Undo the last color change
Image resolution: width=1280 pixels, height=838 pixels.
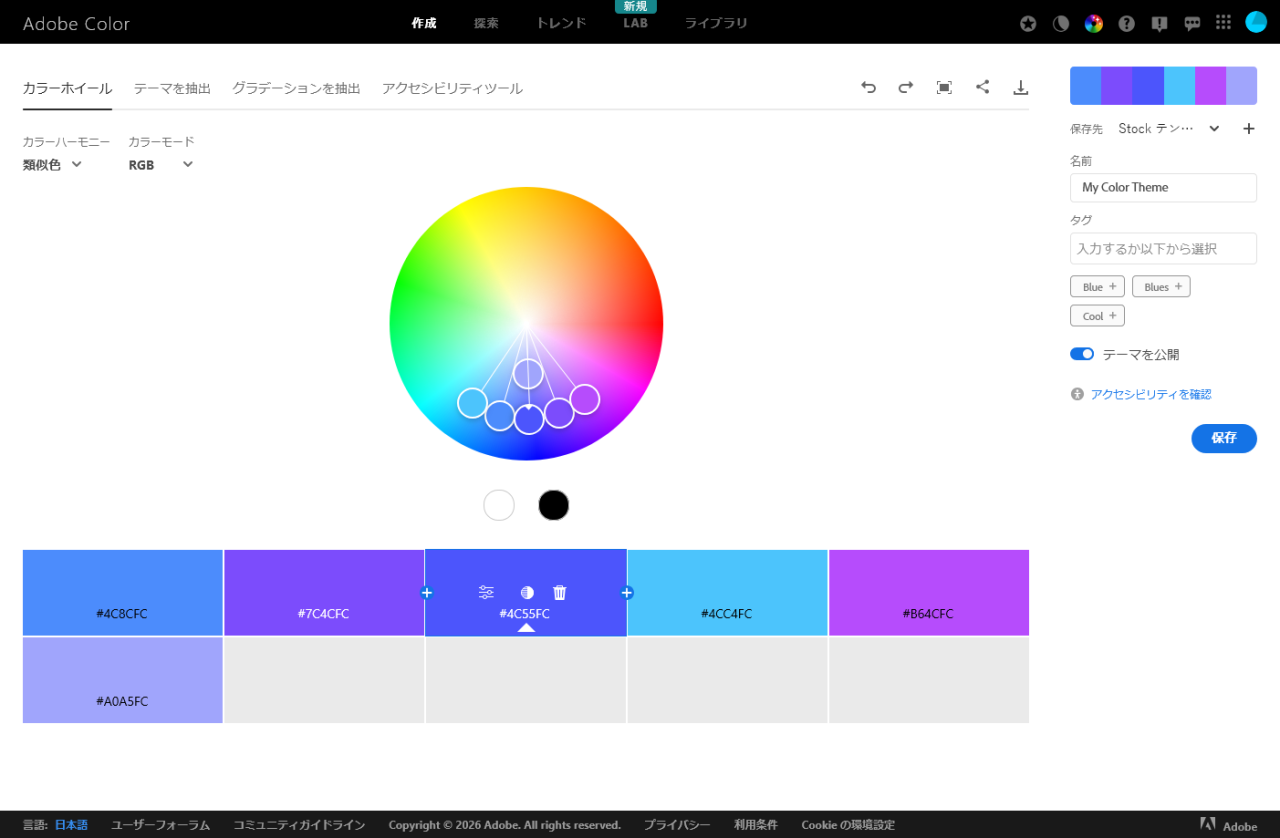click(868, 87)
